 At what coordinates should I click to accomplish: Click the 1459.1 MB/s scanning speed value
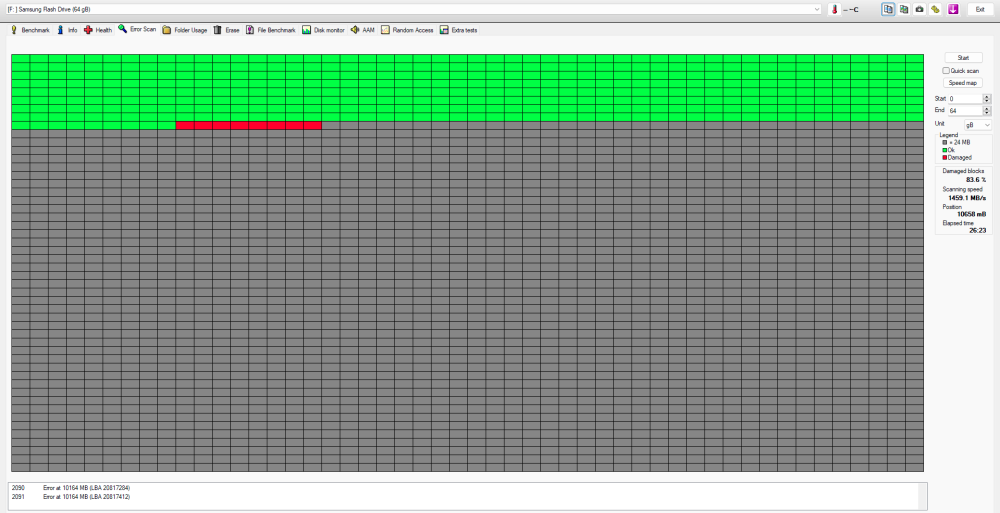(967, 198)
